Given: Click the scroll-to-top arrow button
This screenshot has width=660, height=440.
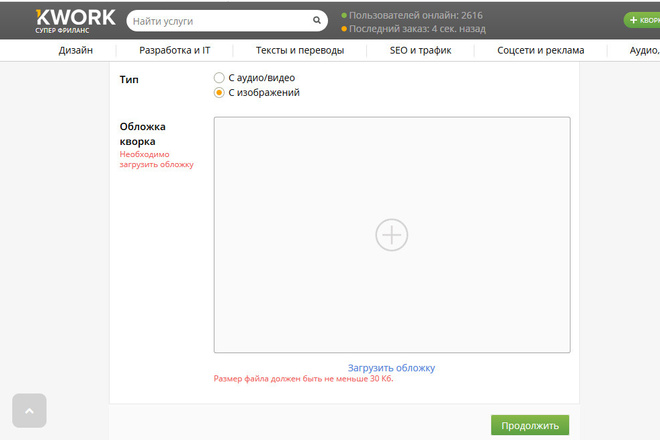Looking at the screenshot, I should click(x=29, y=411).
